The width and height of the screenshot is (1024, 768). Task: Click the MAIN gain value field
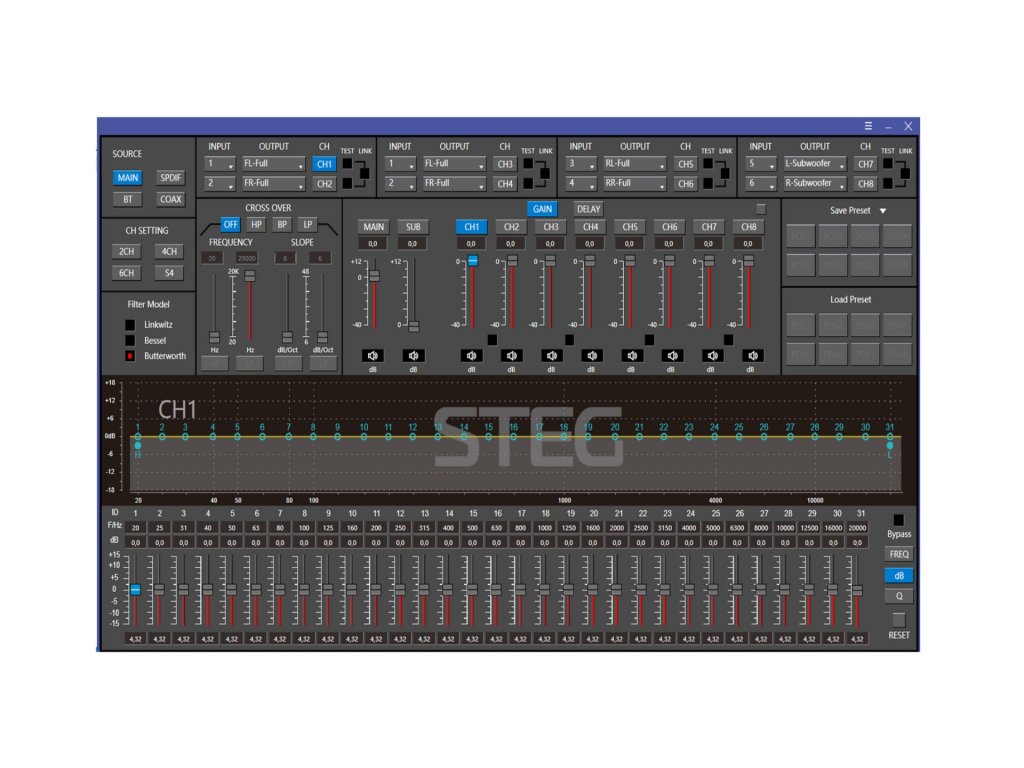tap(373, 244)
